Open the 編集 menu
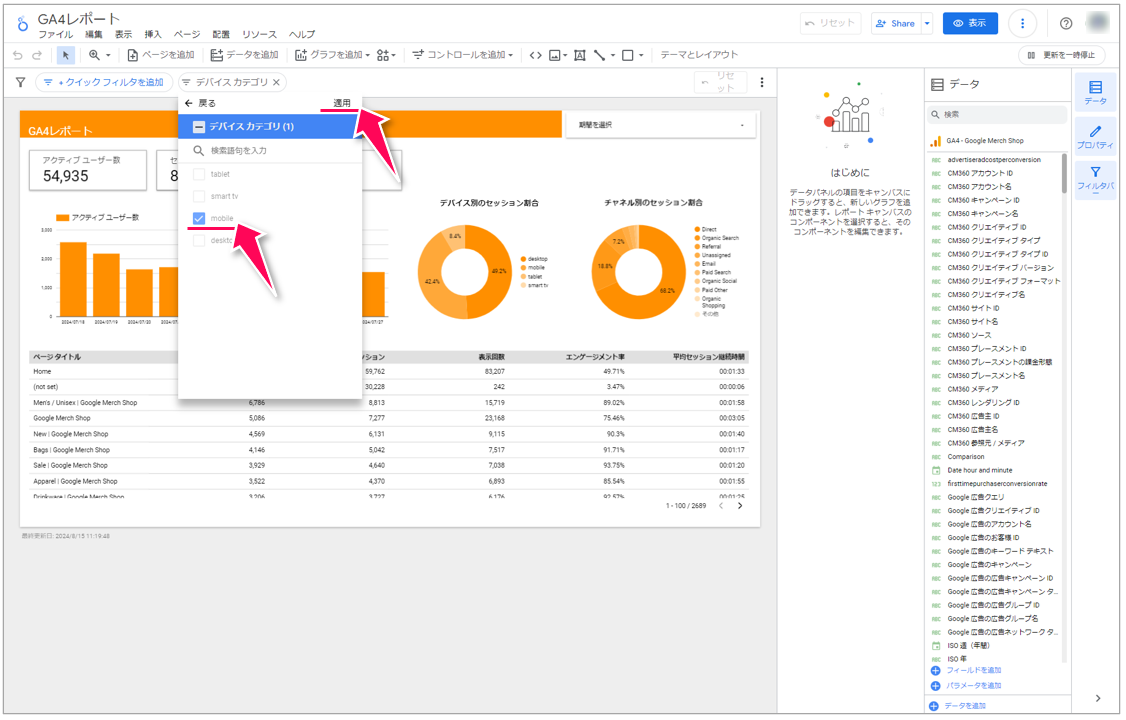The height and width of the screenshot is (720, 1126). [x=93, y=34]
